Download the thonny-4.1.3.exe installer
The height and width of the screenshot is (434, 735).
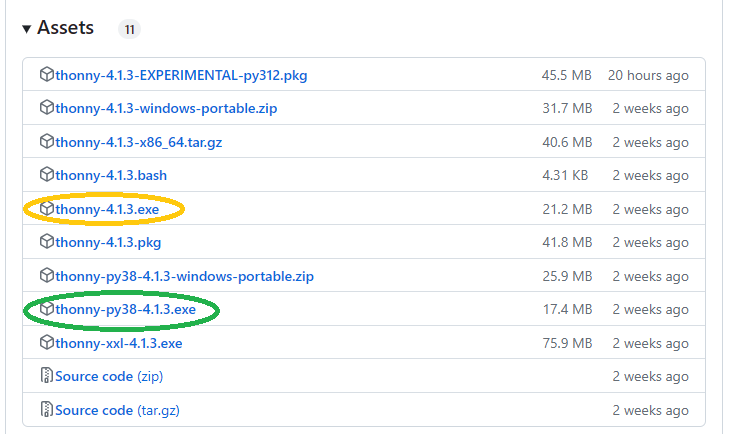(106, 209)
